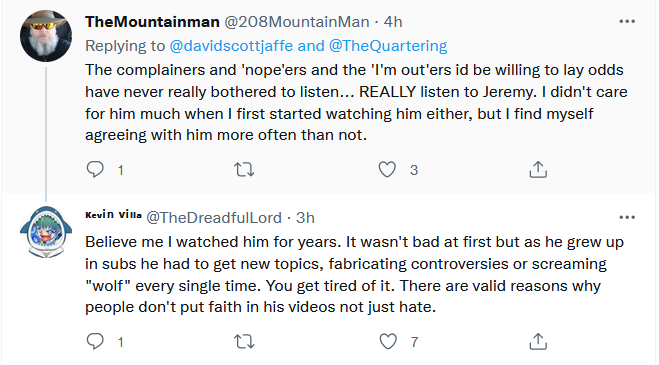Share TheMountainman's tweet via share icon
Image resolution: width=659 pixels, height=365 pixels.
pyautogui.click(x=538, y=169)
